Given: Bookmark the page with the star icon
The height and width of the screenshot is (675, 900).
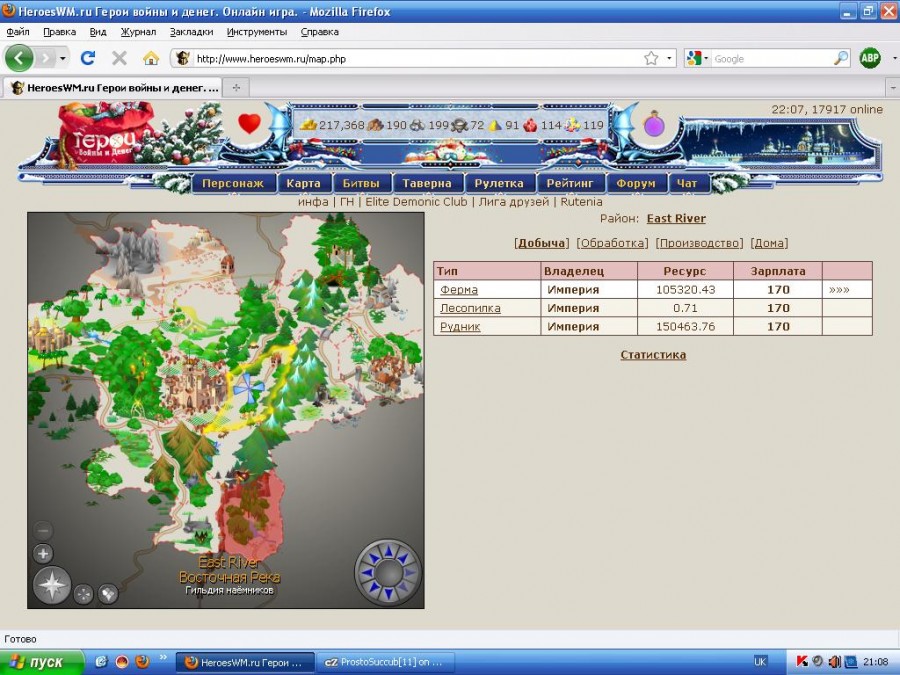Looking at the screenshot, I should click(x=651, y=58).
